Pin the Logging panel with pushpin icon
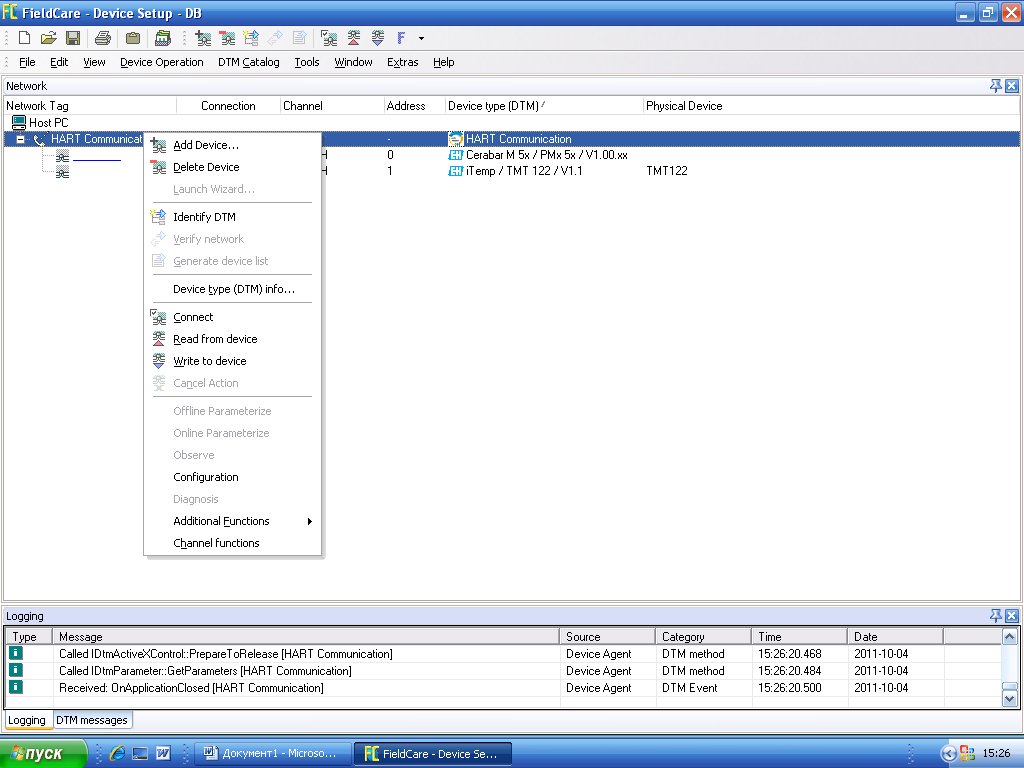Viewport: 1024px width, 768px height. [x=995, y=615]
